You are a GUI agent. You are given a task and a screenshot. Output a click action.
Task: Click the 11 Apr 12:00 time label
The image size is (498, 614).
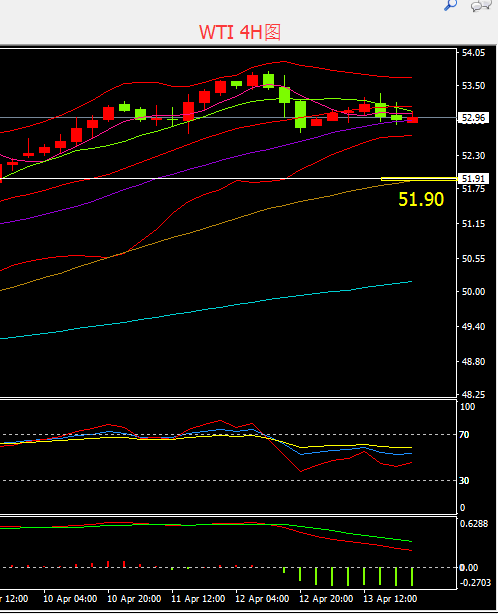(198, 599)
